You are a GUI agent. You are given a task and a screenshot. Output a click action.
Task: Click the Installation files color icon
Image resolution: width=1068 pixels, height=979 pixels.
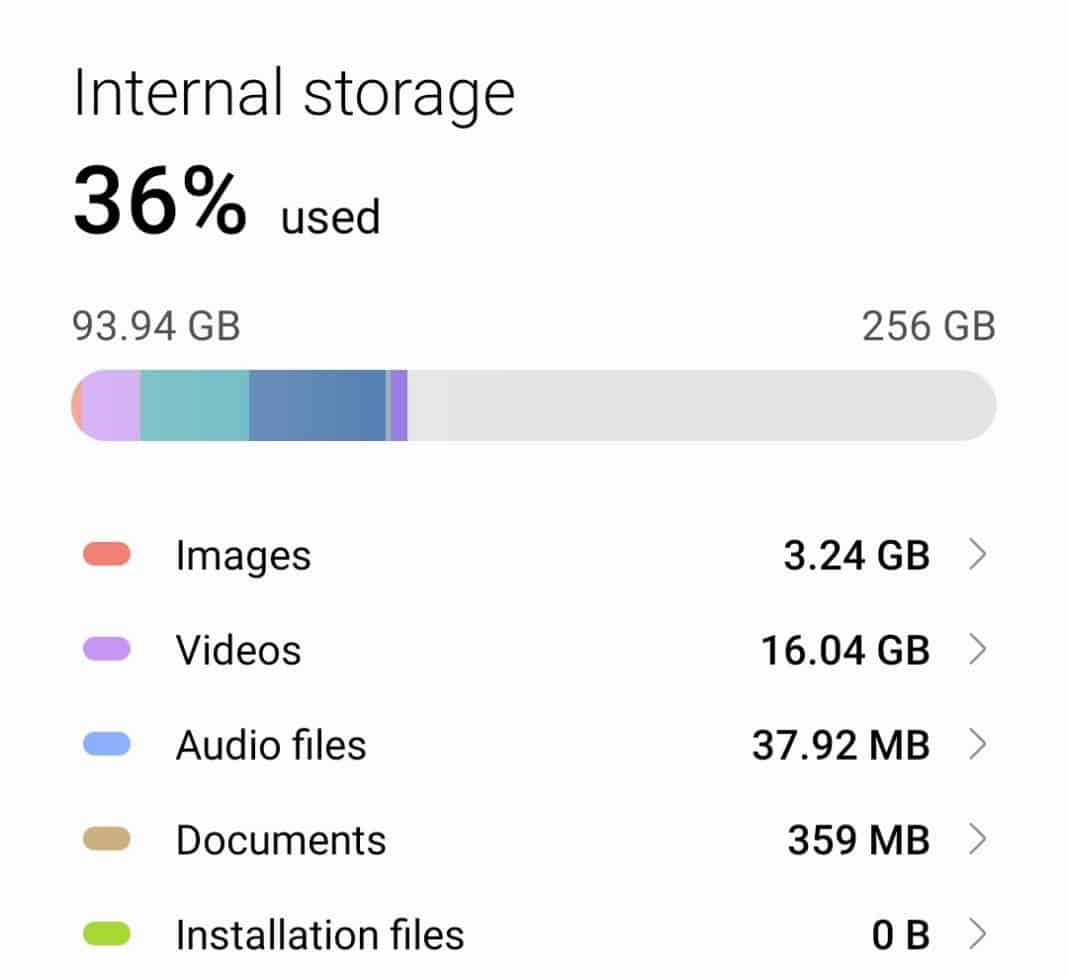coord(108,935)
